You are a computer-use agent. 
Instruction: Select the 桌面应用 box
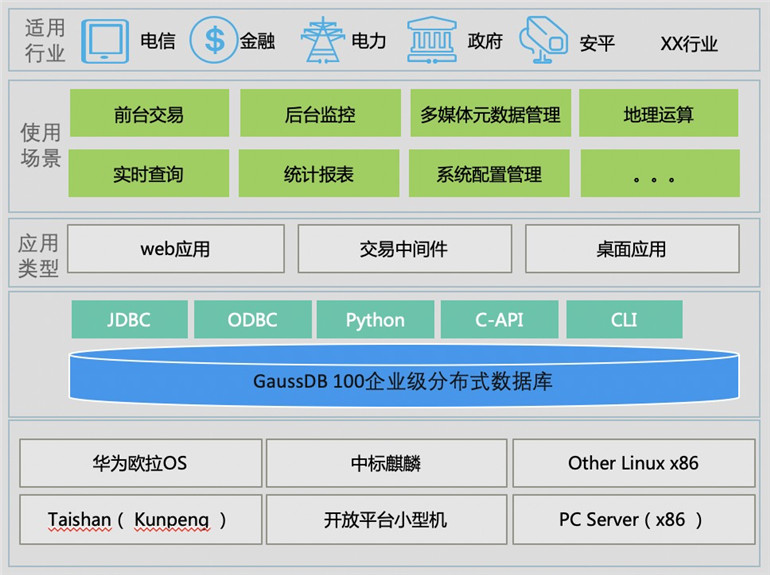click(632, 248)
